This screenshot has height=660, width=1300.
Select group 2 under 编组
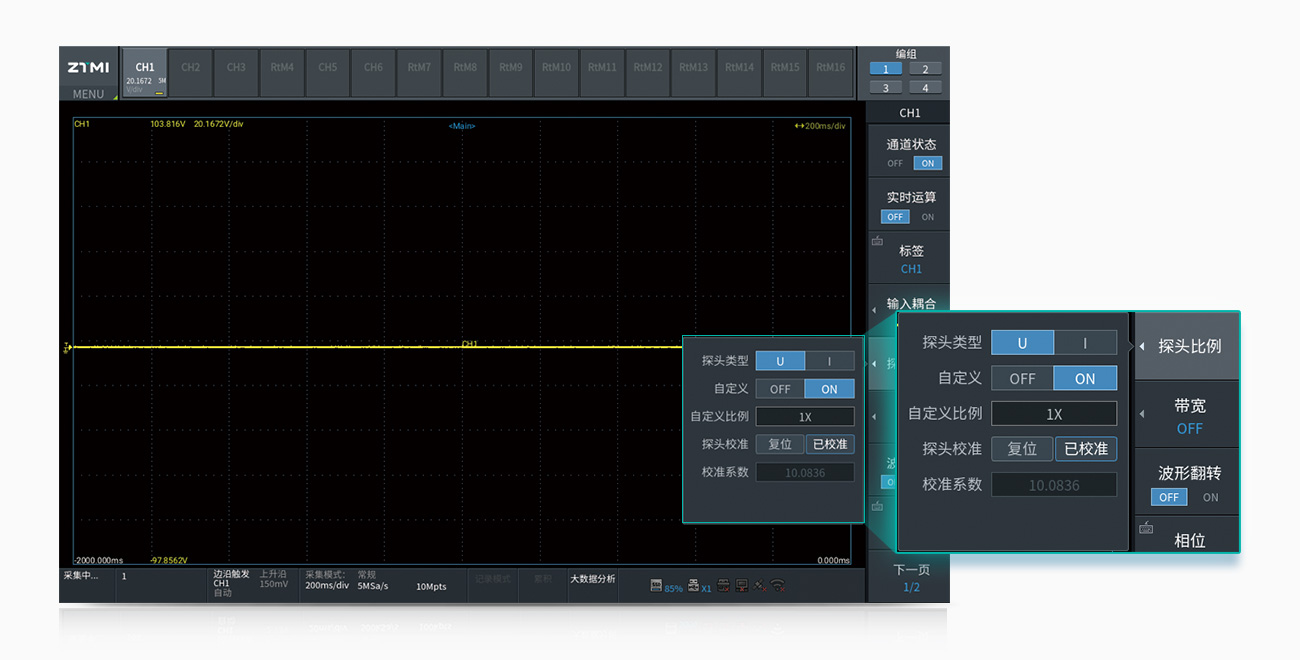[x=925, y=69]
